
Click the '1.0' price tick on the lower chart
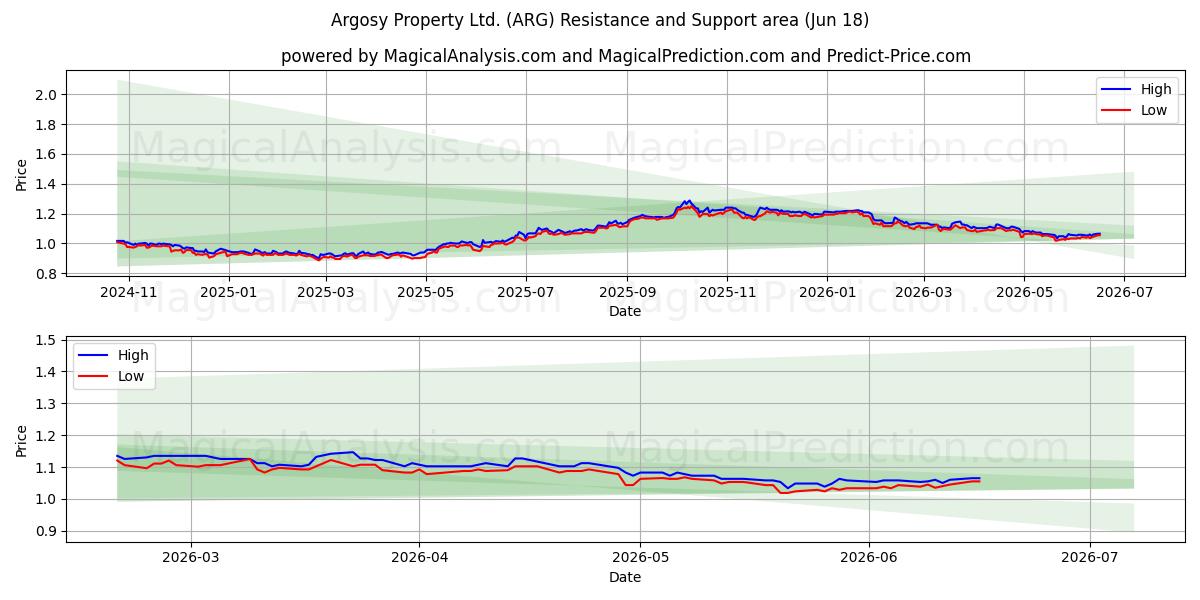point(48,500)
